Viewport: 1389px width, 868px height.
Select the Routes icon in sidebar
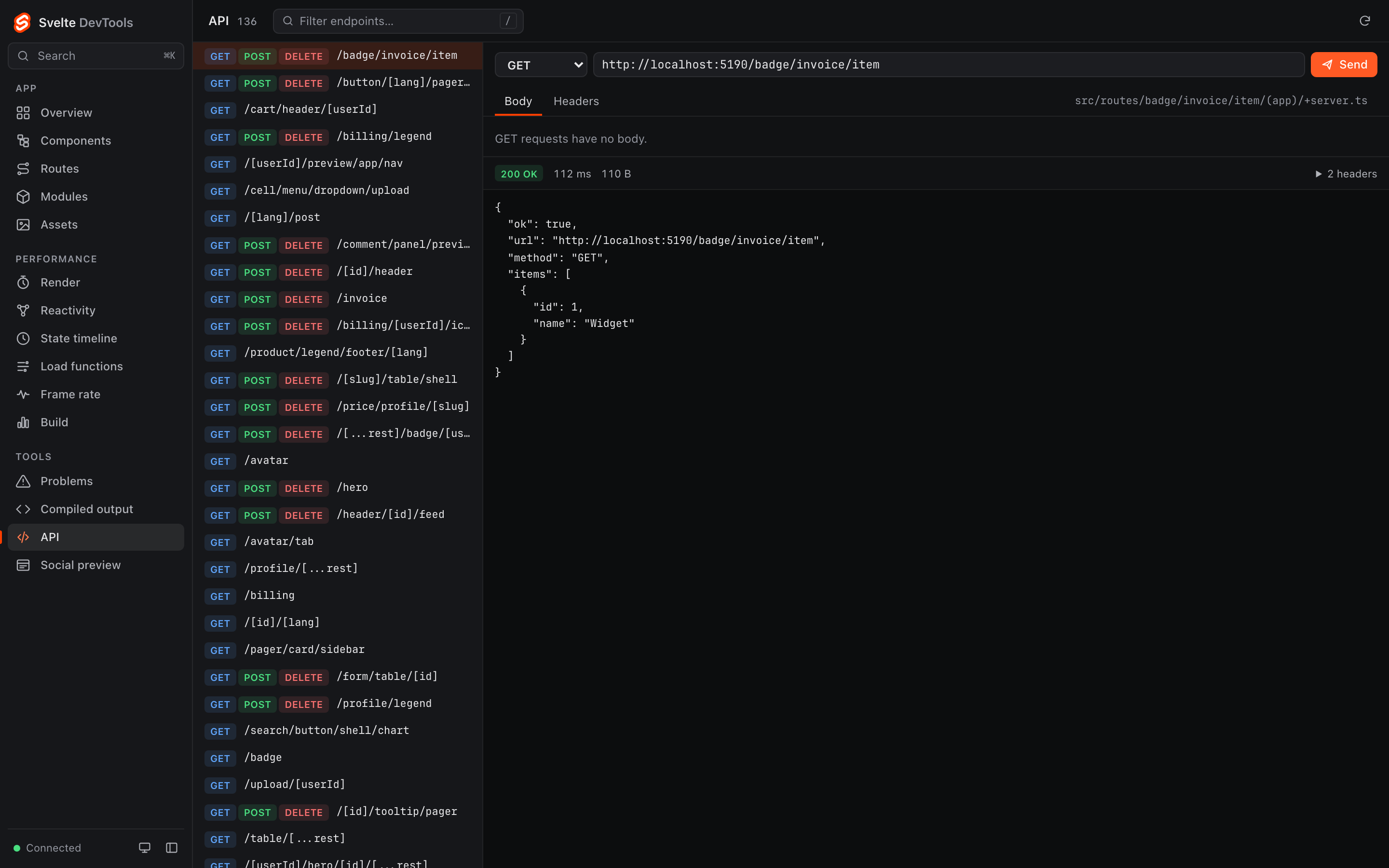click(23, 169)
